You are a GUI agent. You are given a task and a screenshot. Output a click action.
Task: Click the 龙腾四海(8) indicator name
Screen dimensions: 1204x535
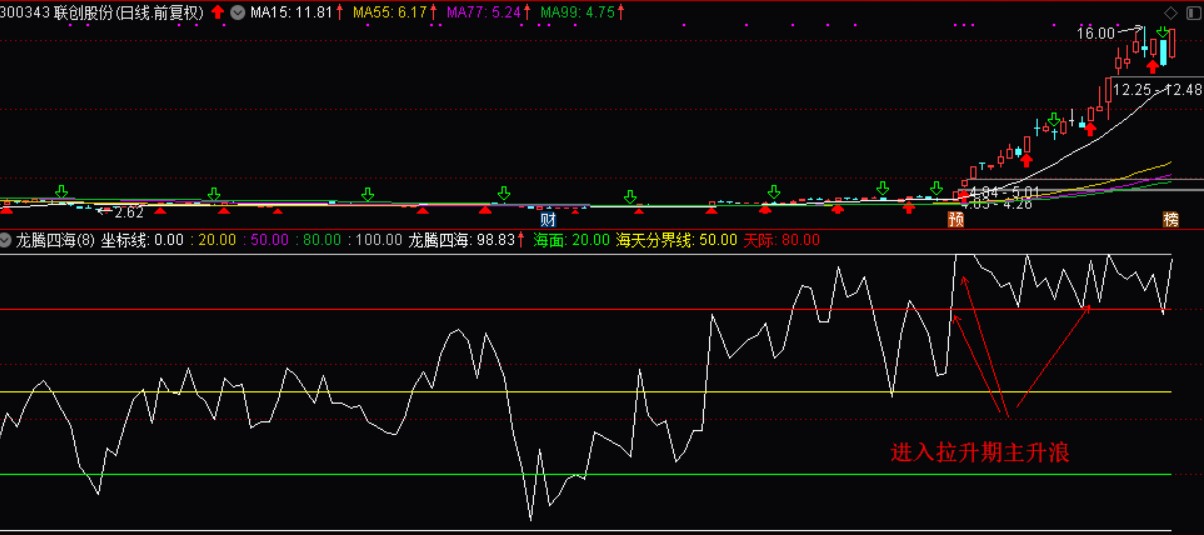tap(56, 241)
